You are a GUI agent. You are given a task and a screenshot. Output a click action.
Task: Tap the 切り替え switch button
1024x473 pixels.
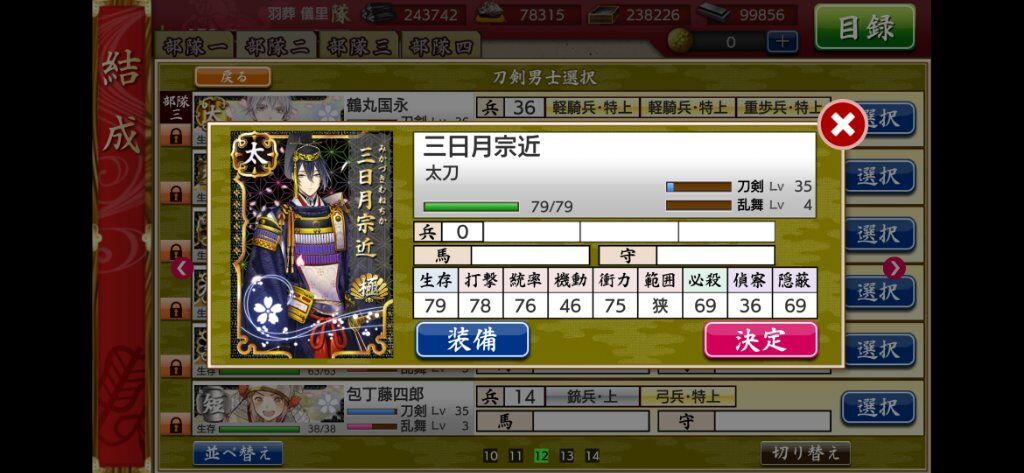(x=806, y=453)
